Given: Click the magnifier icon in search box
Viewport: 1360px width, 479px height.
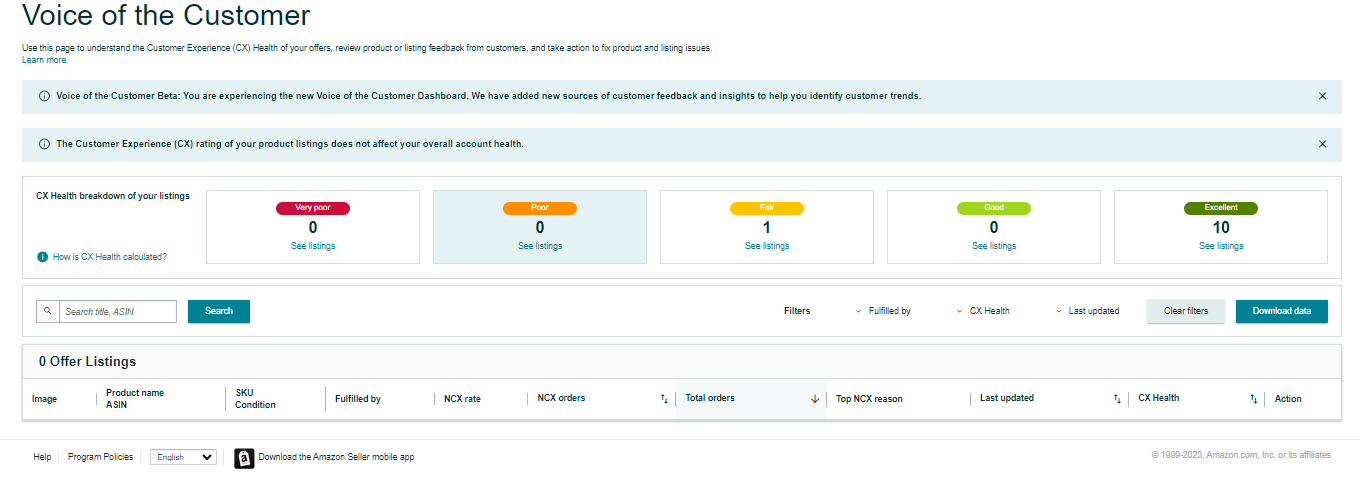Looking at the screenshot, I should coord(47,311).
